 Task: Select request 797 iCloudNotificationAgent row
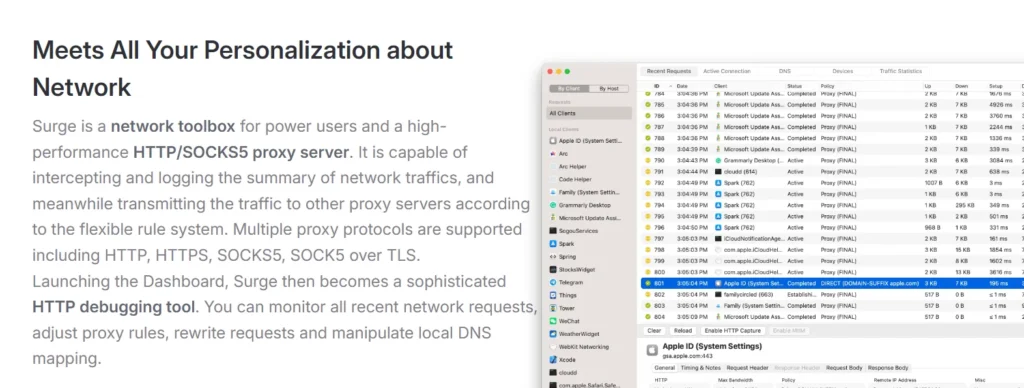pyautogui.click(x=832, y=239)
